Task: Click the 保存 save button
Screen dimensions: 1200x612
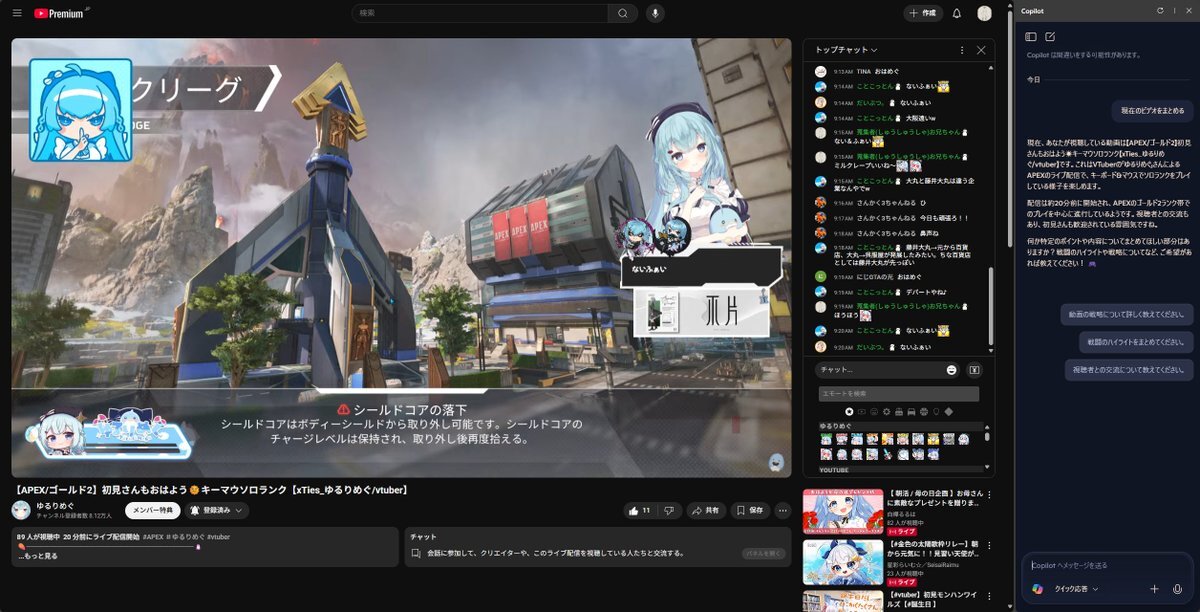Action: coord(750,510)
